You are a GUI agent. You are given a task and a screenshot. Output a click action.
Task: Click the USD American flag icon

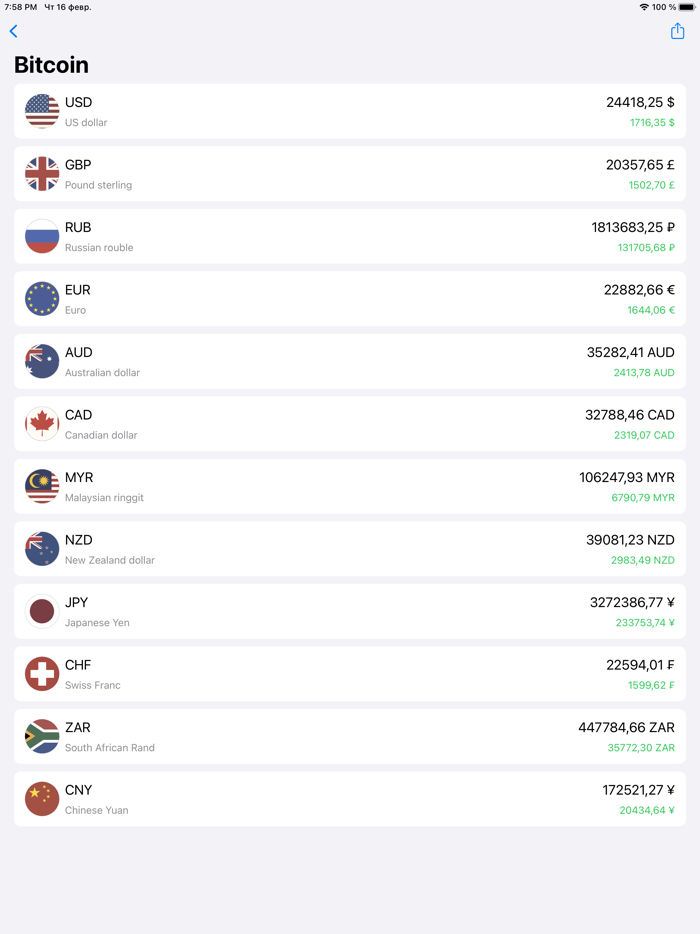coord(41,111)
